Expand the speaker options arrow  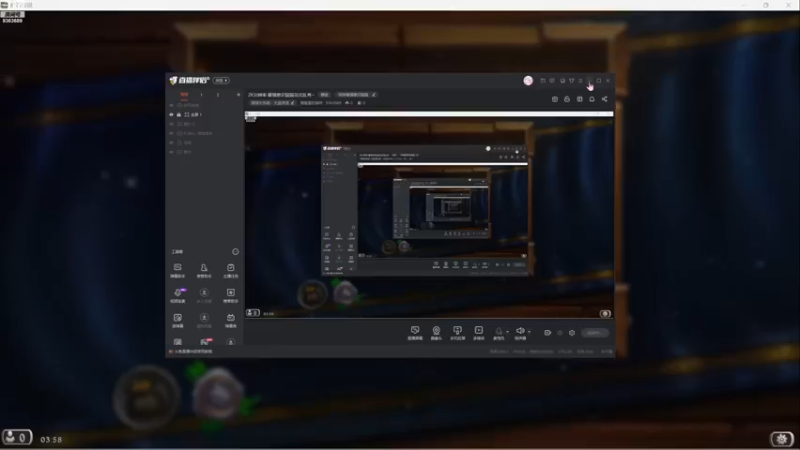(x=529, y=332)
